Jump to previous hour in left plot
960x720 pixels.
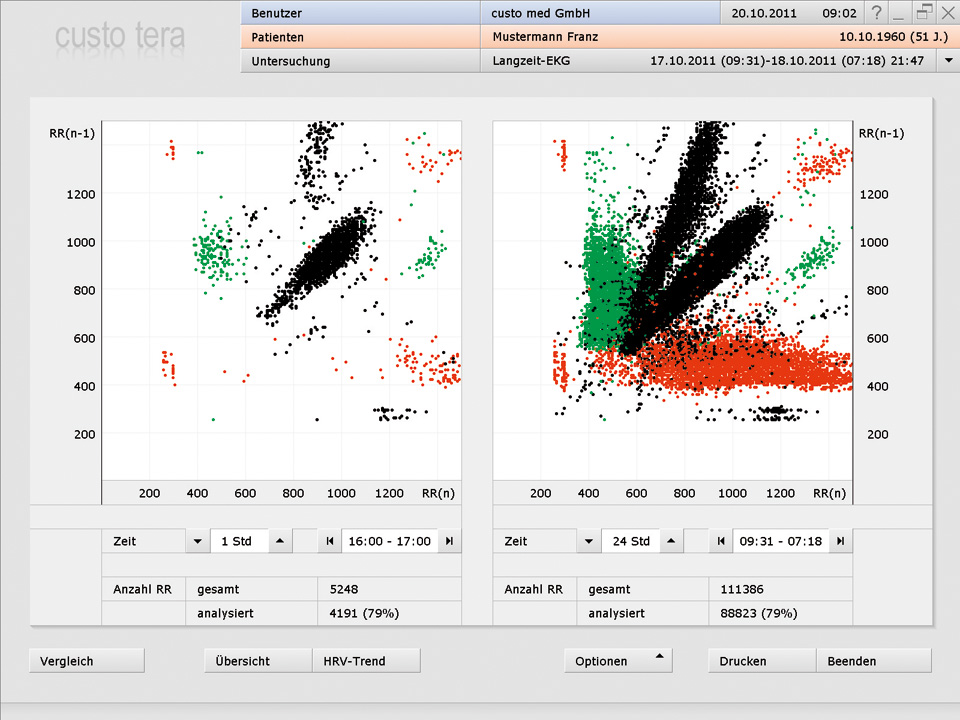[328, 541]
